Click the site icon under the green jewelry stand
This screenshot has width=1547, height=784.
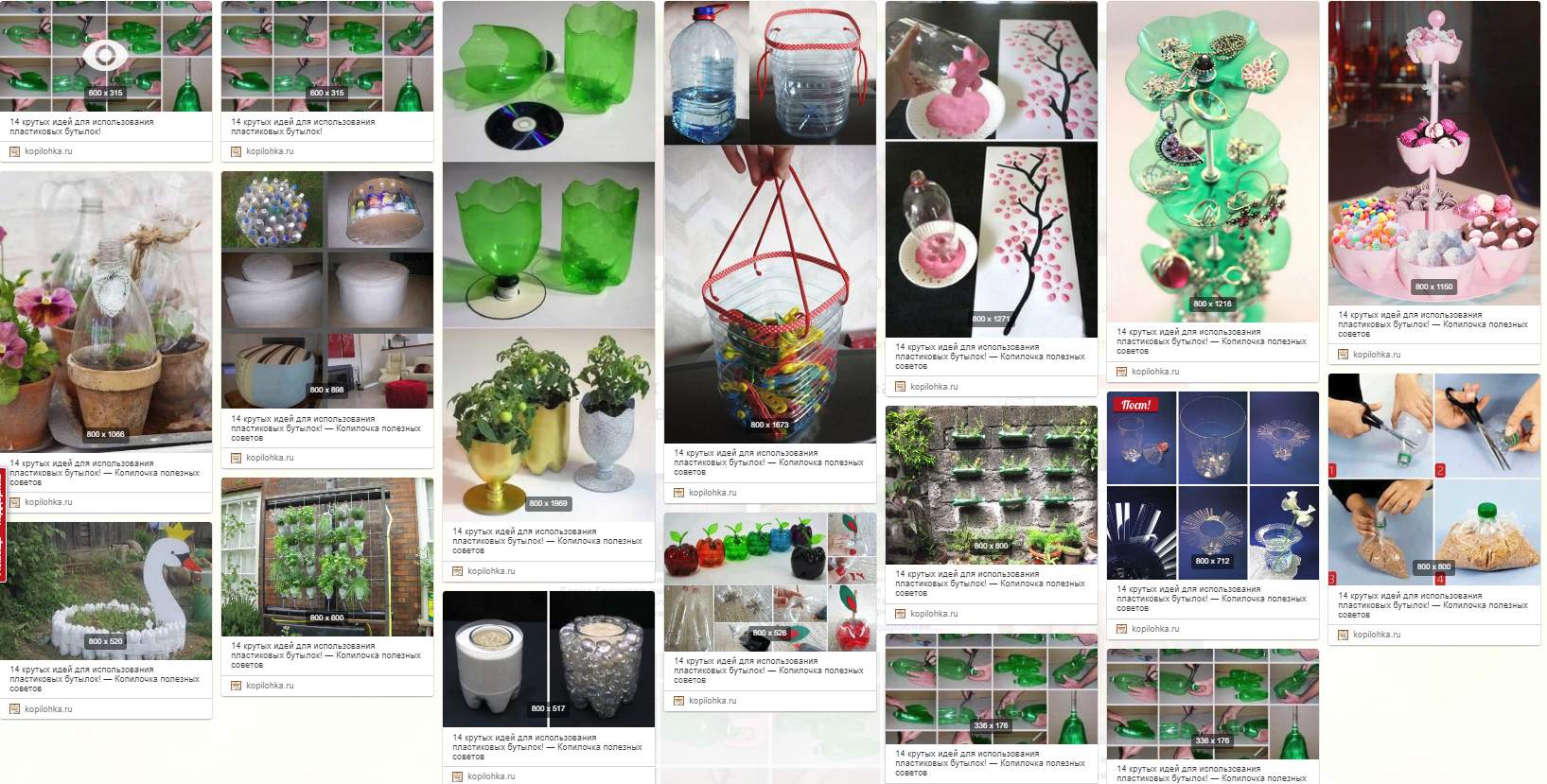1122,372
